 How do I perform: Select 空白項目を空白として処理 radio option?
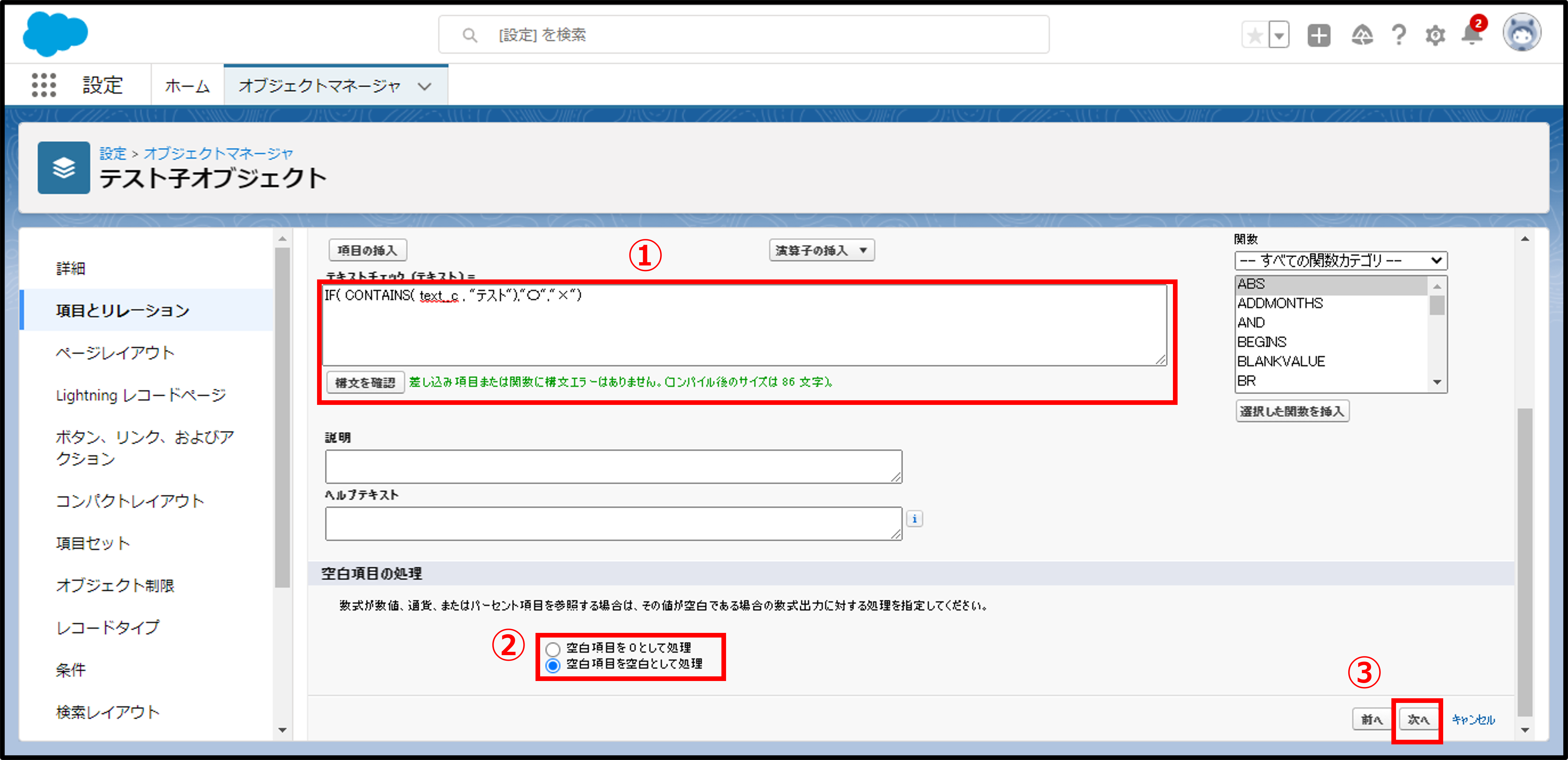[553, 665]
